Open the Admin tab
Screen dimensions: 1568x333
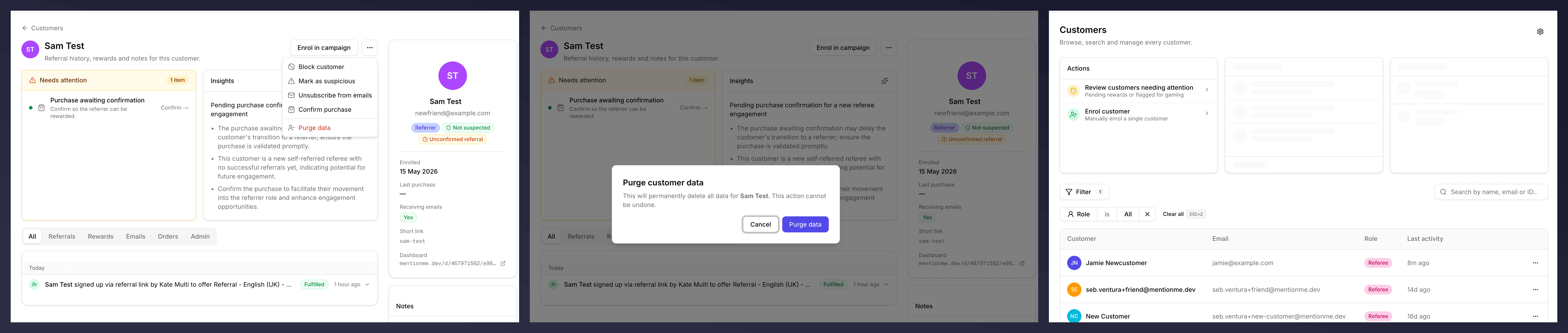point(200,236)
